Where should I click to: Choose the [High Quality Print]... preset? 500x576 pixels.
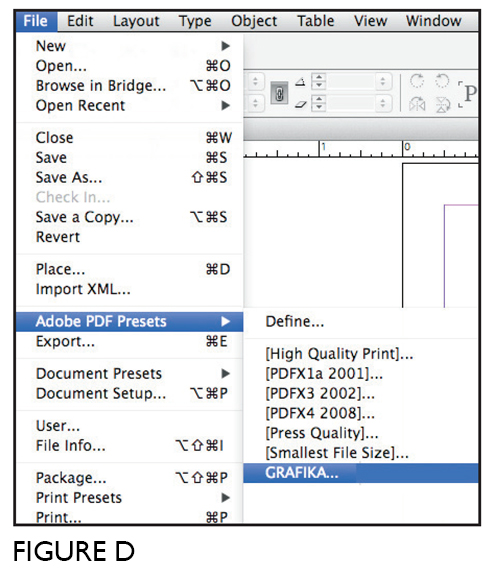point(361,354)
